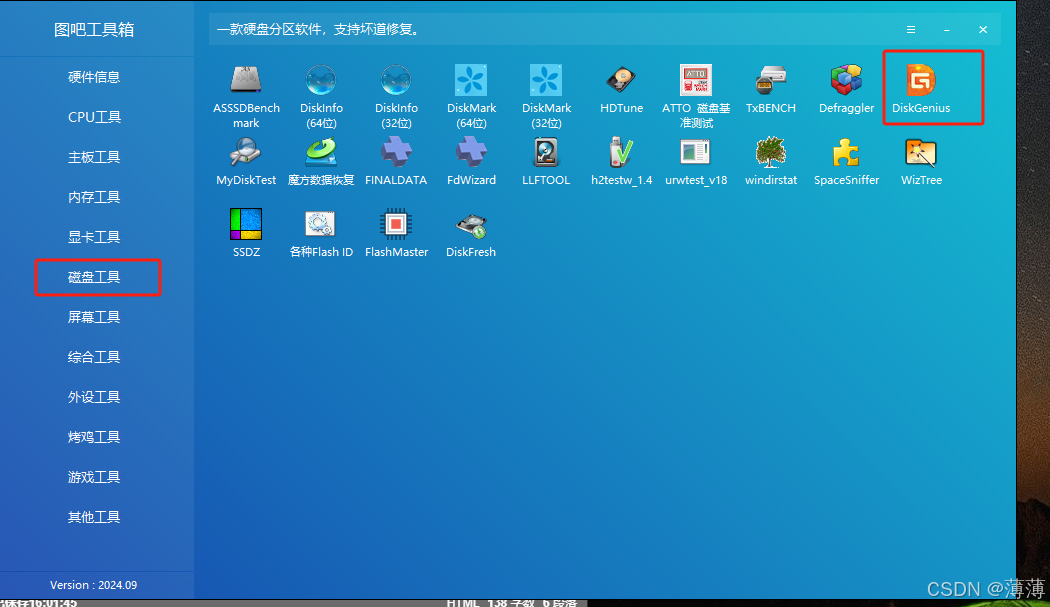
Task: Open the 显卡工具 category
Action: pyautogui.click(x=94, y=237)
